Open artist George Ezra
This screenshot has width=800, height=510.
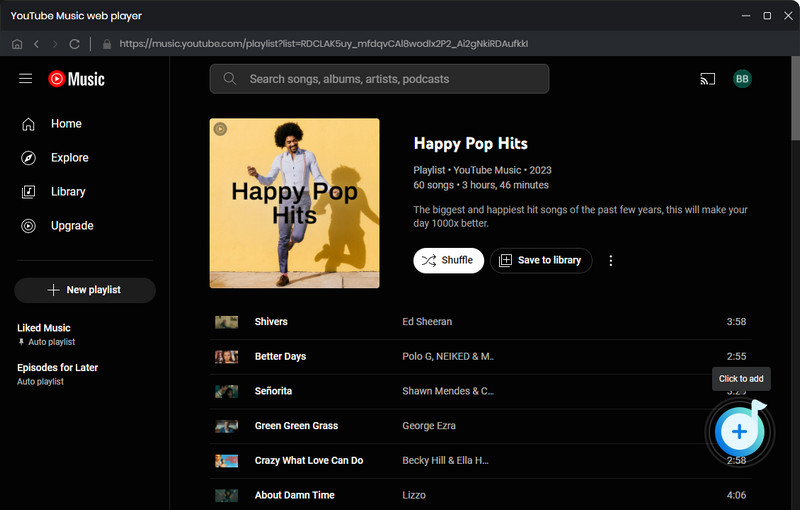point(429,426)
